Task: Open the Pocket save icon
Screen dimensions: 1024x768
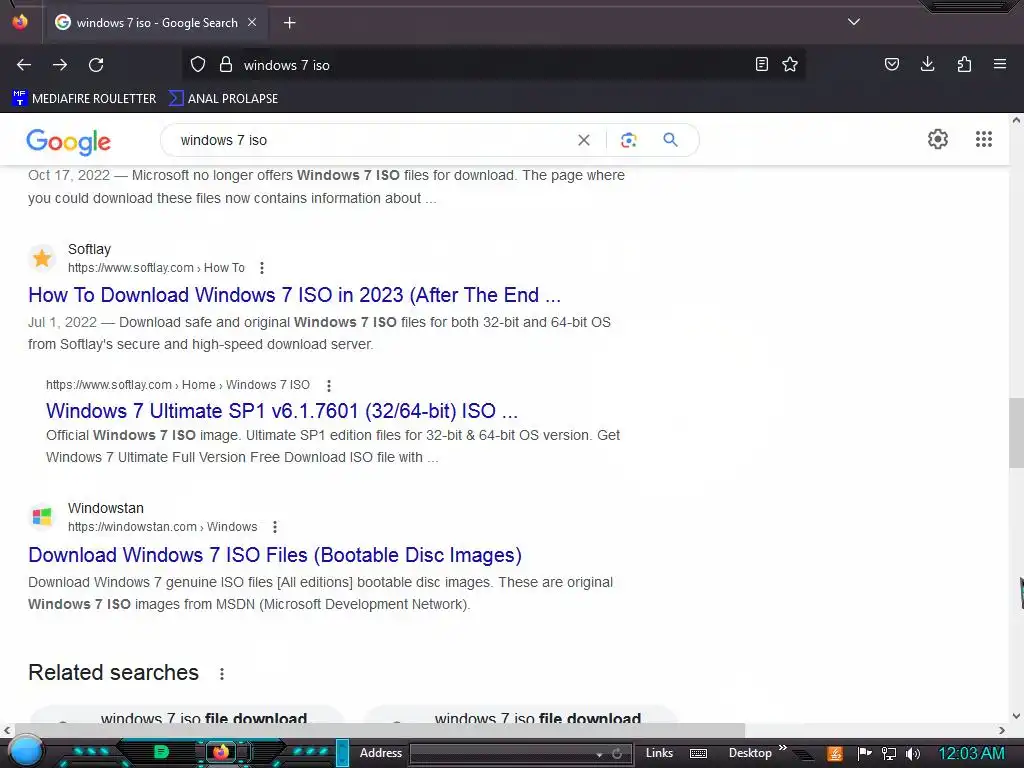Action: (x=892, y=64)
